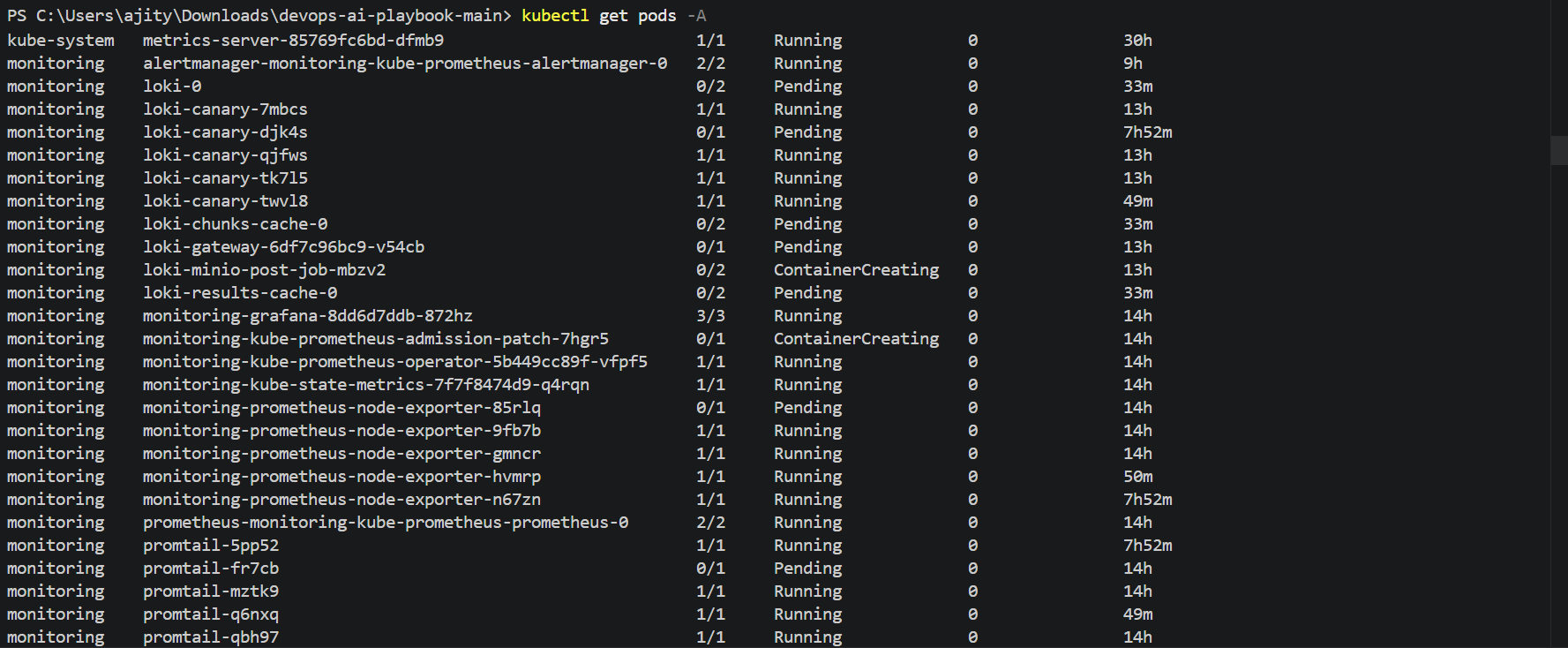This screenshot has height=648, width=1568.
Task: Select node-exporter-hvmrp pod name
Action: click(x=341, y=477)
